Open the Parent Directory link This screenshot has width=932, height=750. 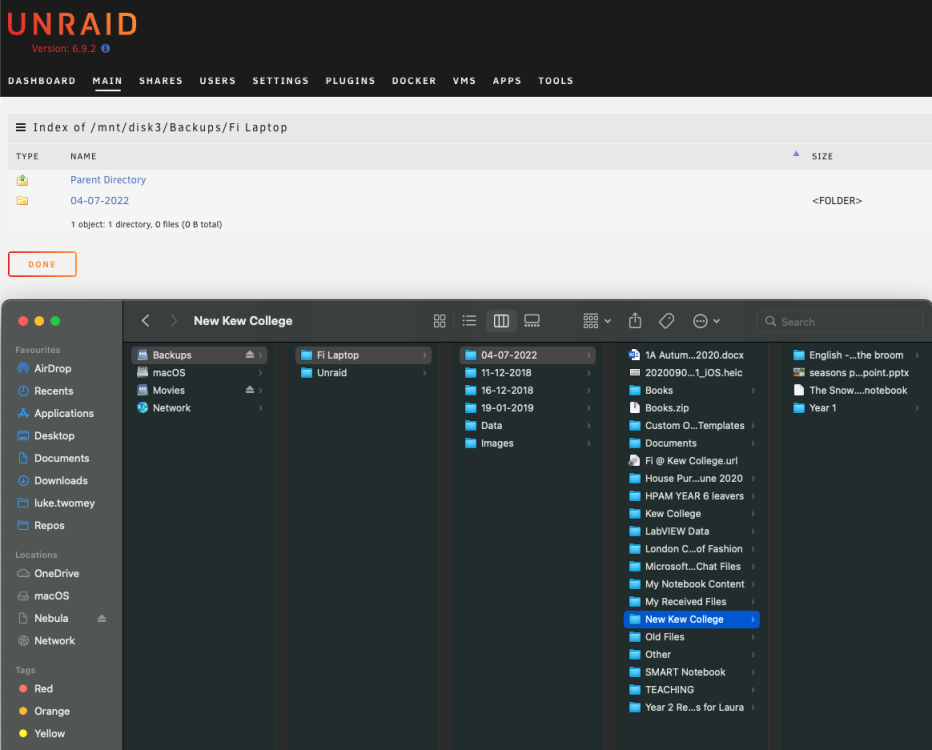(x=108, y=180)
